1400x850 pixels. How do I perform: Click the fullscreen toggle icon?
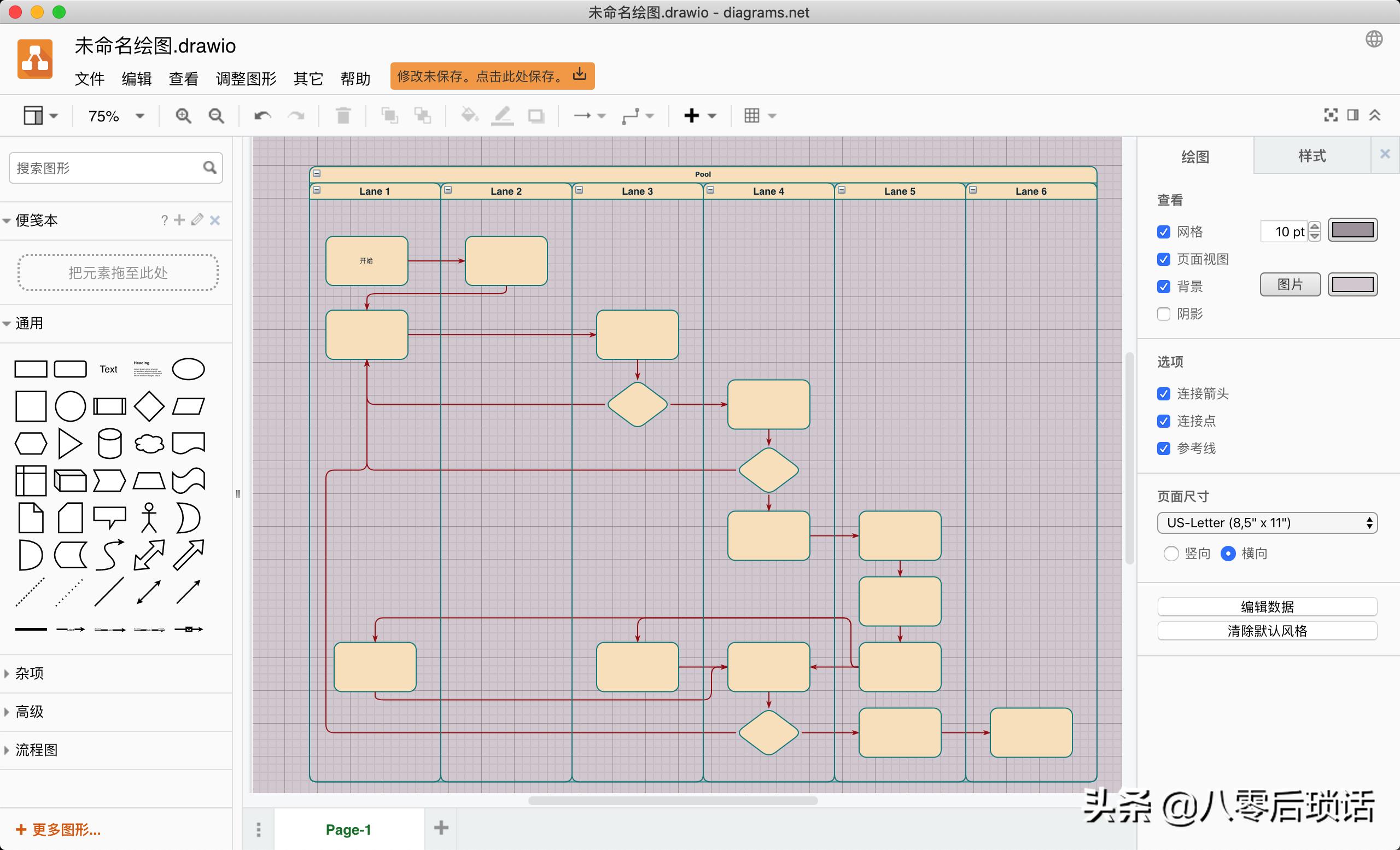(x=1331, y=115)
